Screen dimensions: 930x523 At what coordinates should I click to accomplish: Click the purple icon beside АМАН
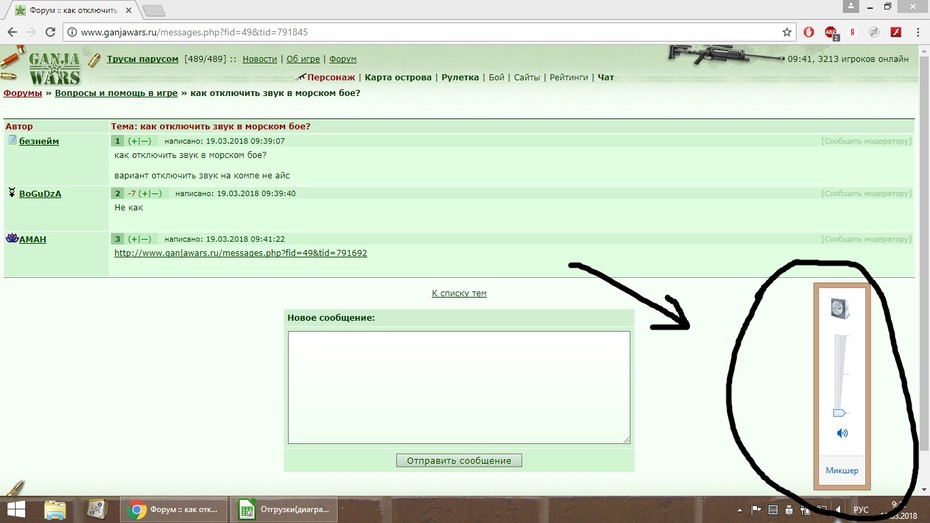(x=12, y=238)
